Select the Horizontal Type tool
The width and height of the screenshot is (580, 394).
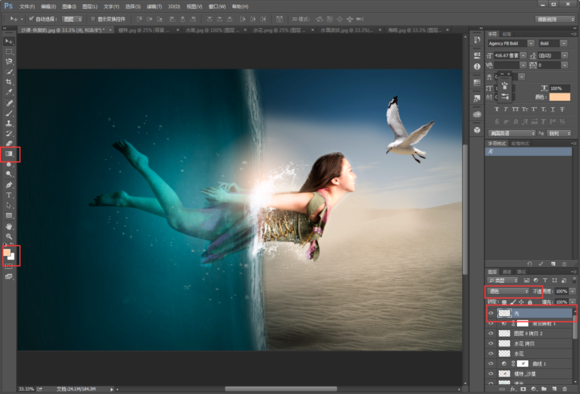pyautogui.click(x=9, y=195)
